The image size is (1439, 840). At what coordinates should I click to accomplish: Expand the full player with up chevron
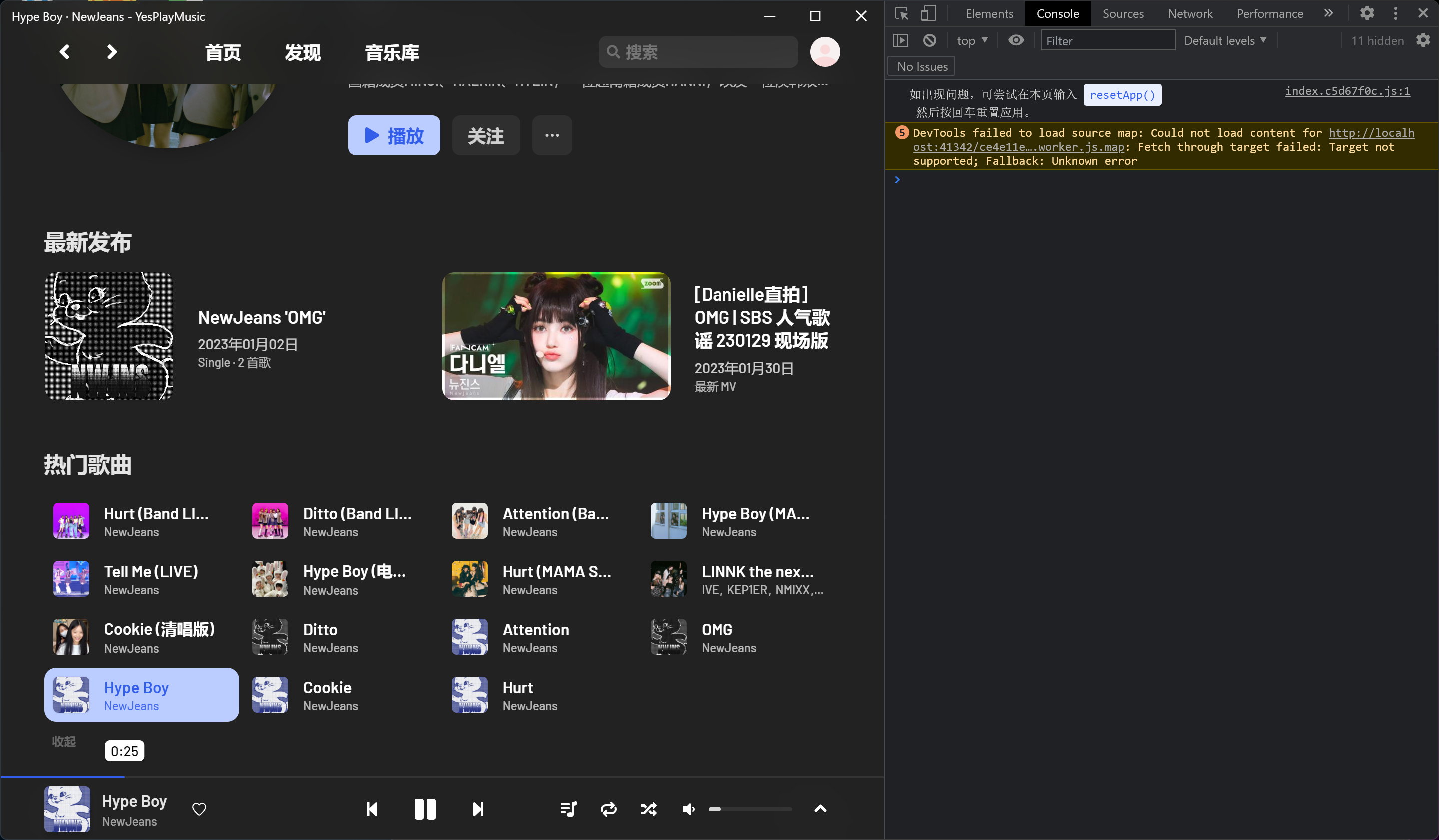820,808
